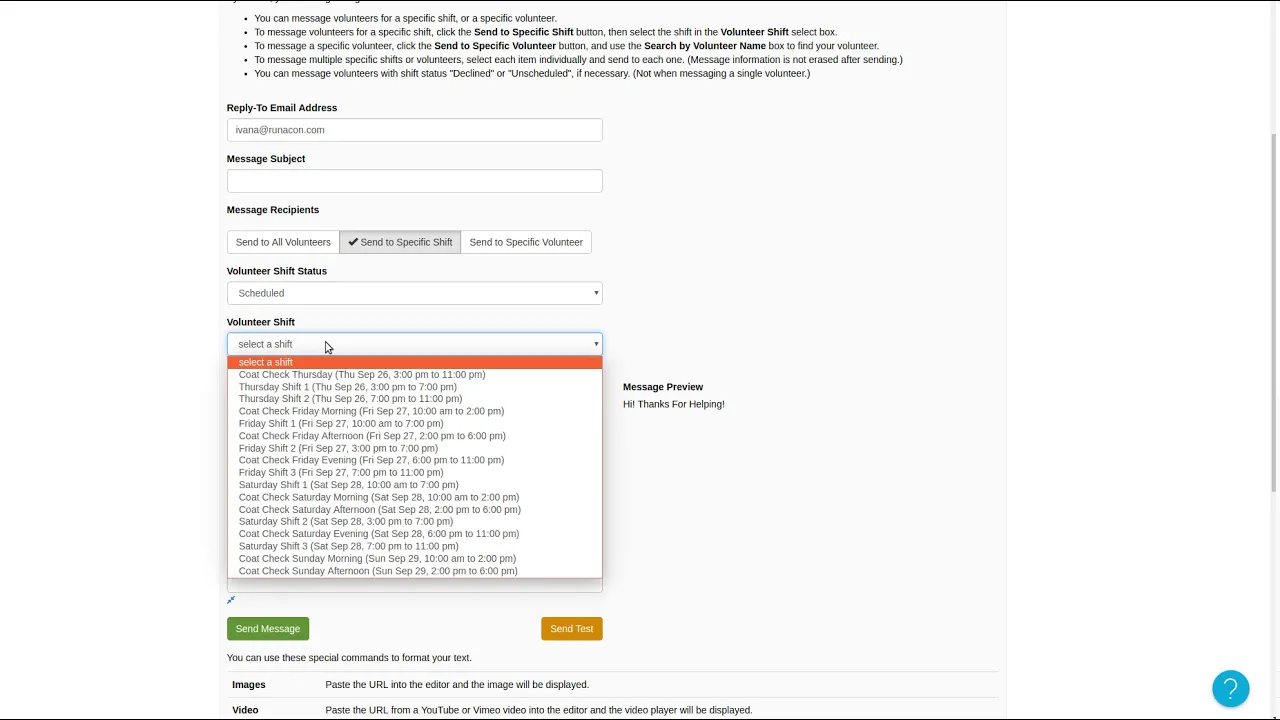Click into the Message Subject field
The height and width of the screenshot is (720, 1280).
pyautogui.click(x=414, y=181)
